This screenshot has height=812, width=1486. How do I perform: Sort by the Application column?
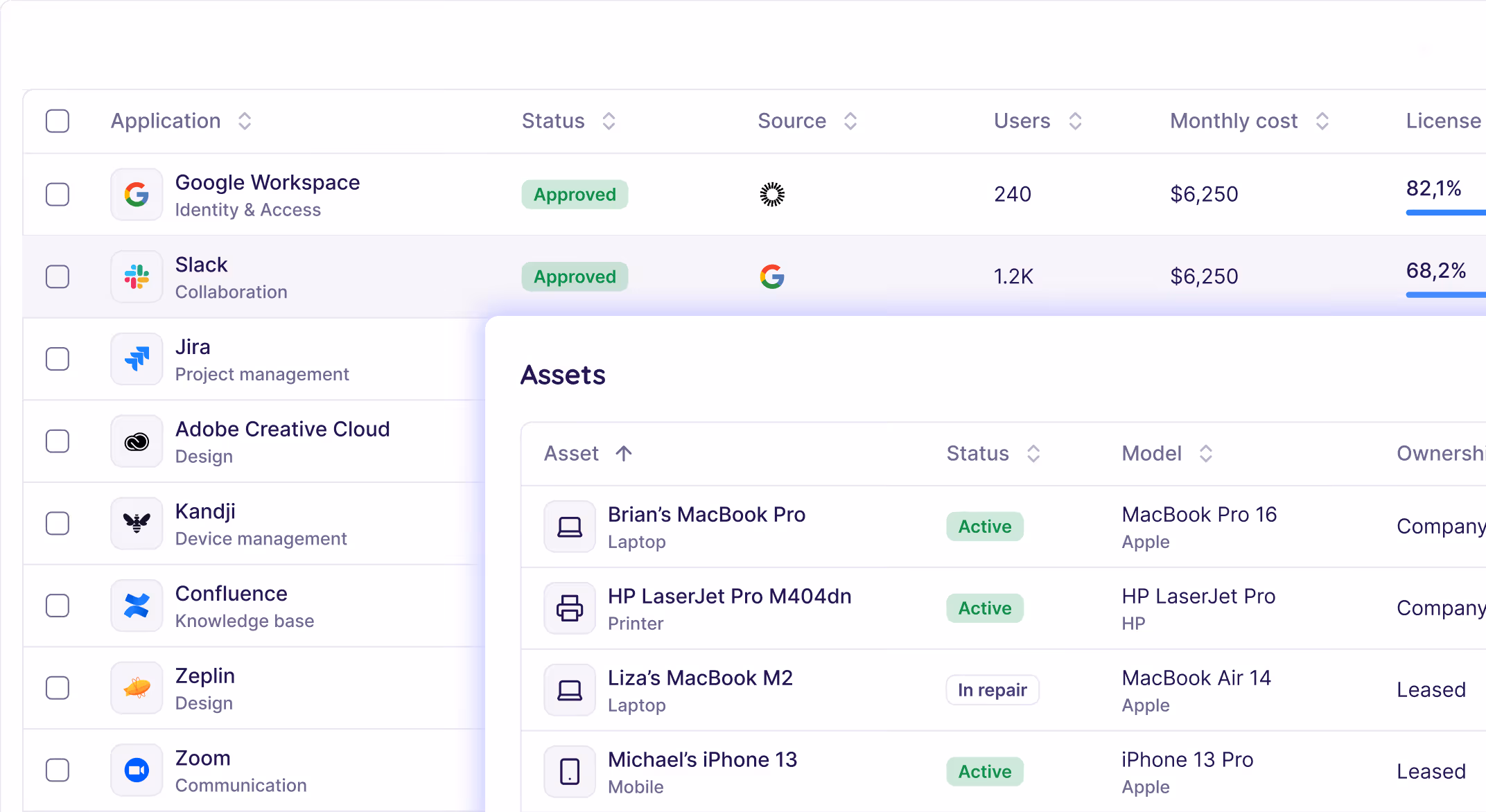[244, 121]
